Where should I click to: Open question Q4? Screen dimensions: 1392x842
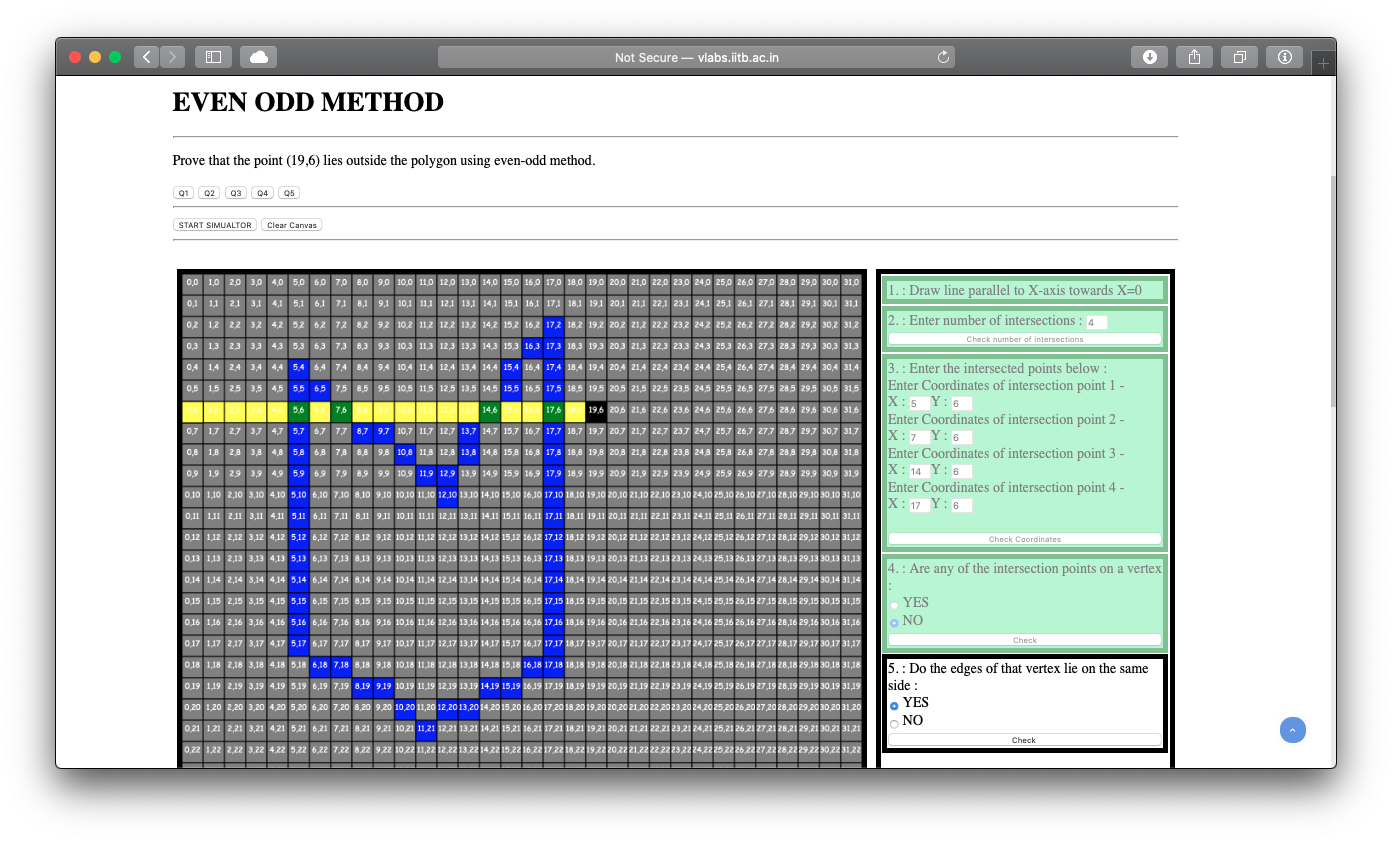[262, 193]
